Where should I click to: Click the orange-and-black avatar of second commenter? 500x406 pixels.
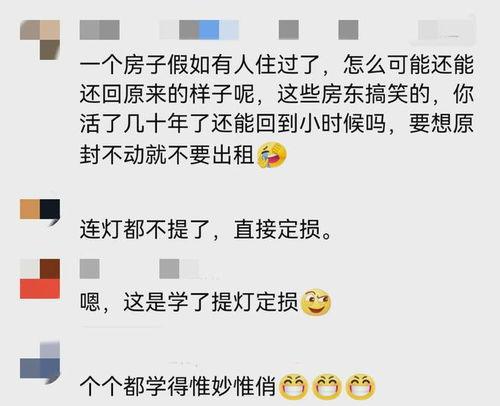click(40, 212)
